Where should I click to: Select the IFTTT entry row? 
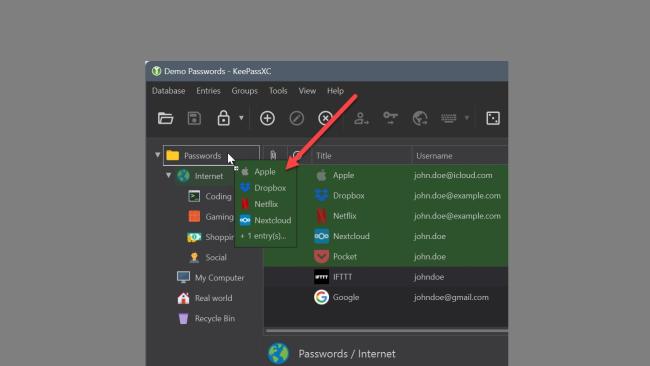pos(386,277)
